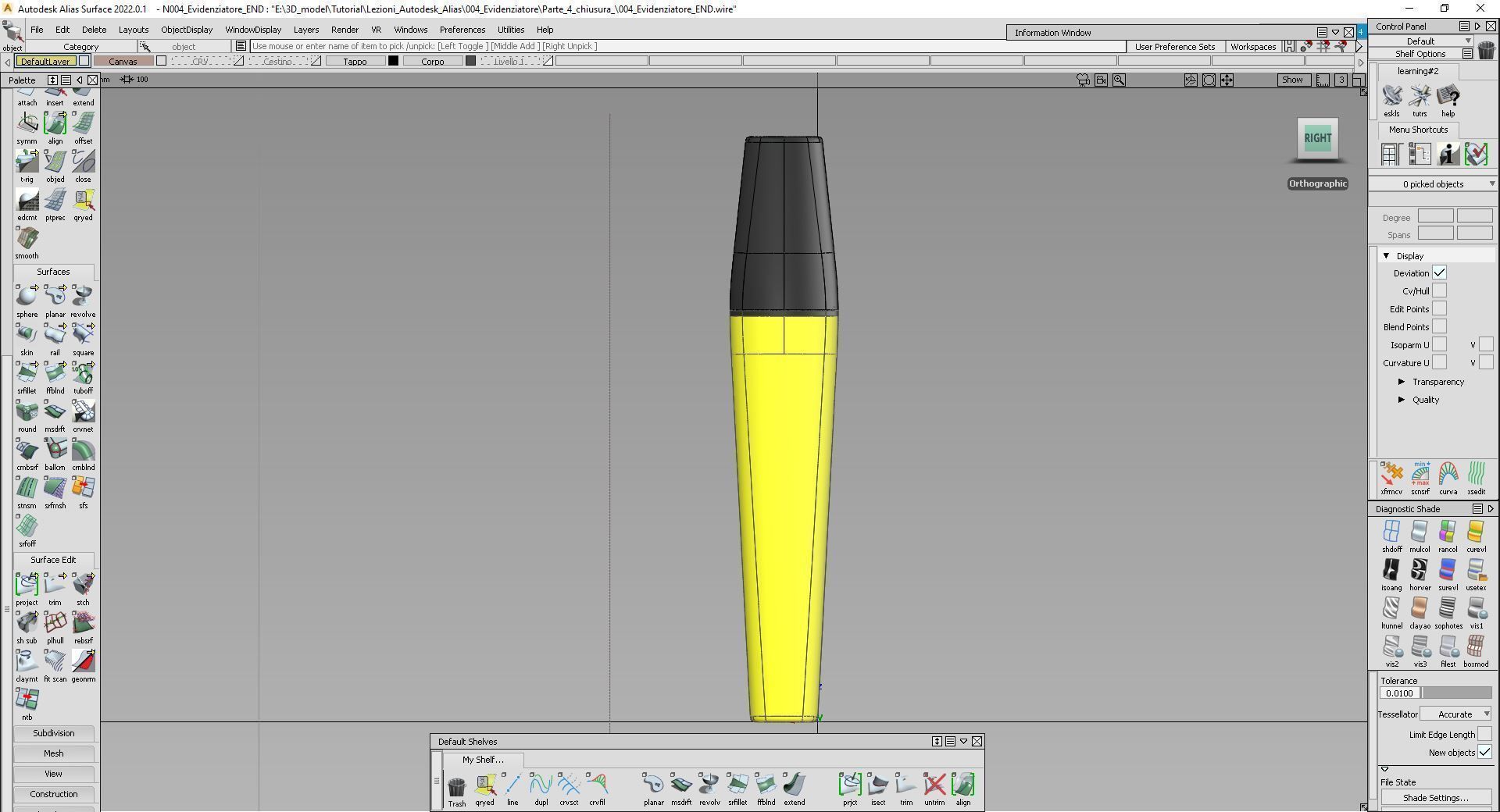
Task: Select the revolve tool in Palette Surfaces
Action: (x=83, y=296)
